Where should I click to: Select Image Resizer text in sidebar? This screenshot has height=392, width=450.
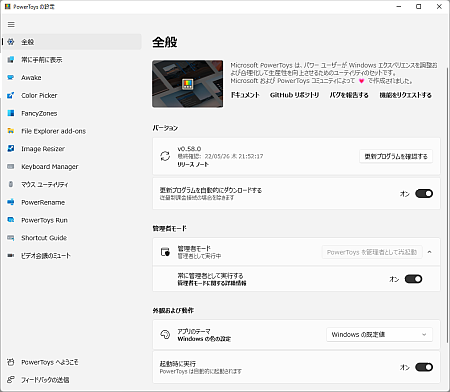coord(43,149)
